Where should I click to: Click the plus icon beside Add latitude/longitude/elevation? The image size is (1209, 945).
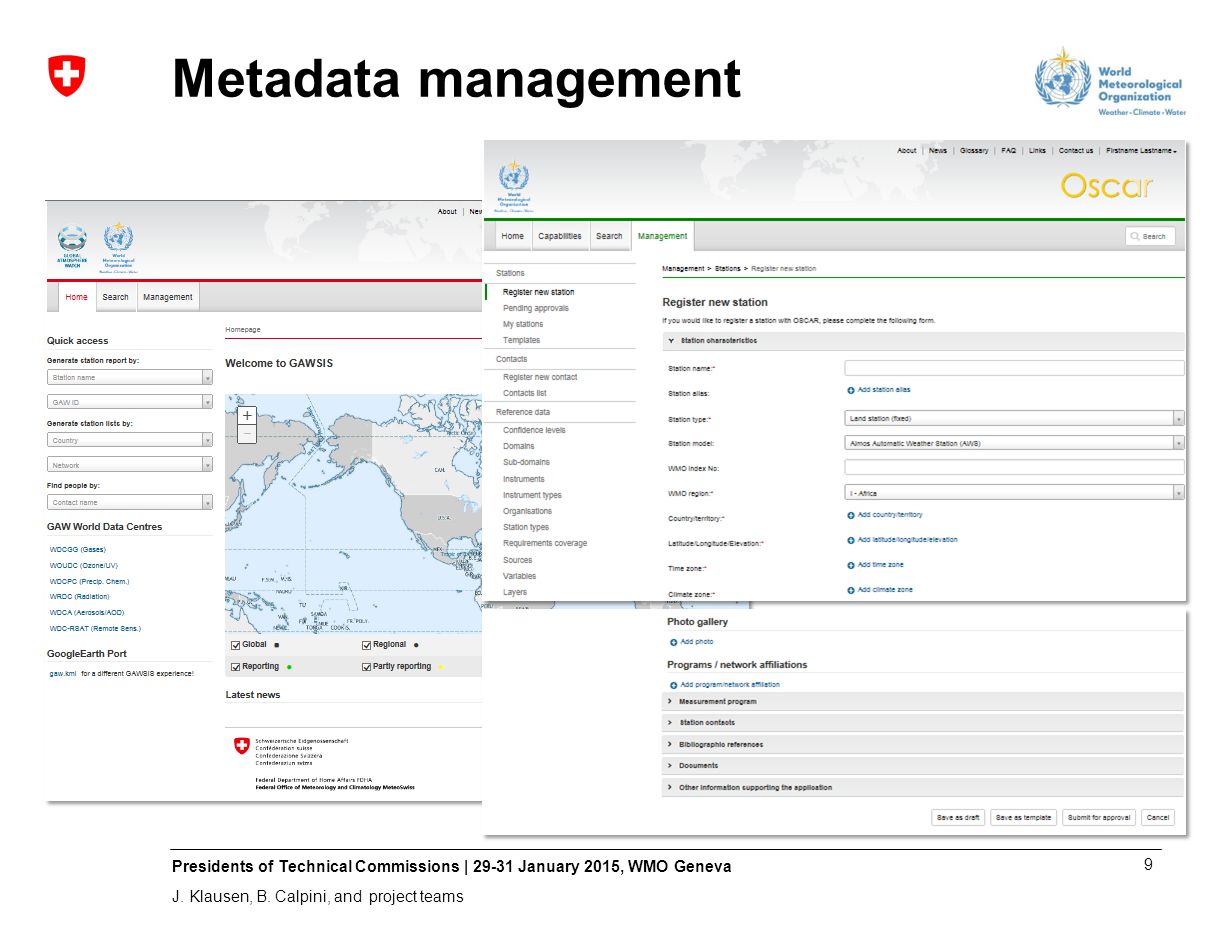(x=851, y=540)
